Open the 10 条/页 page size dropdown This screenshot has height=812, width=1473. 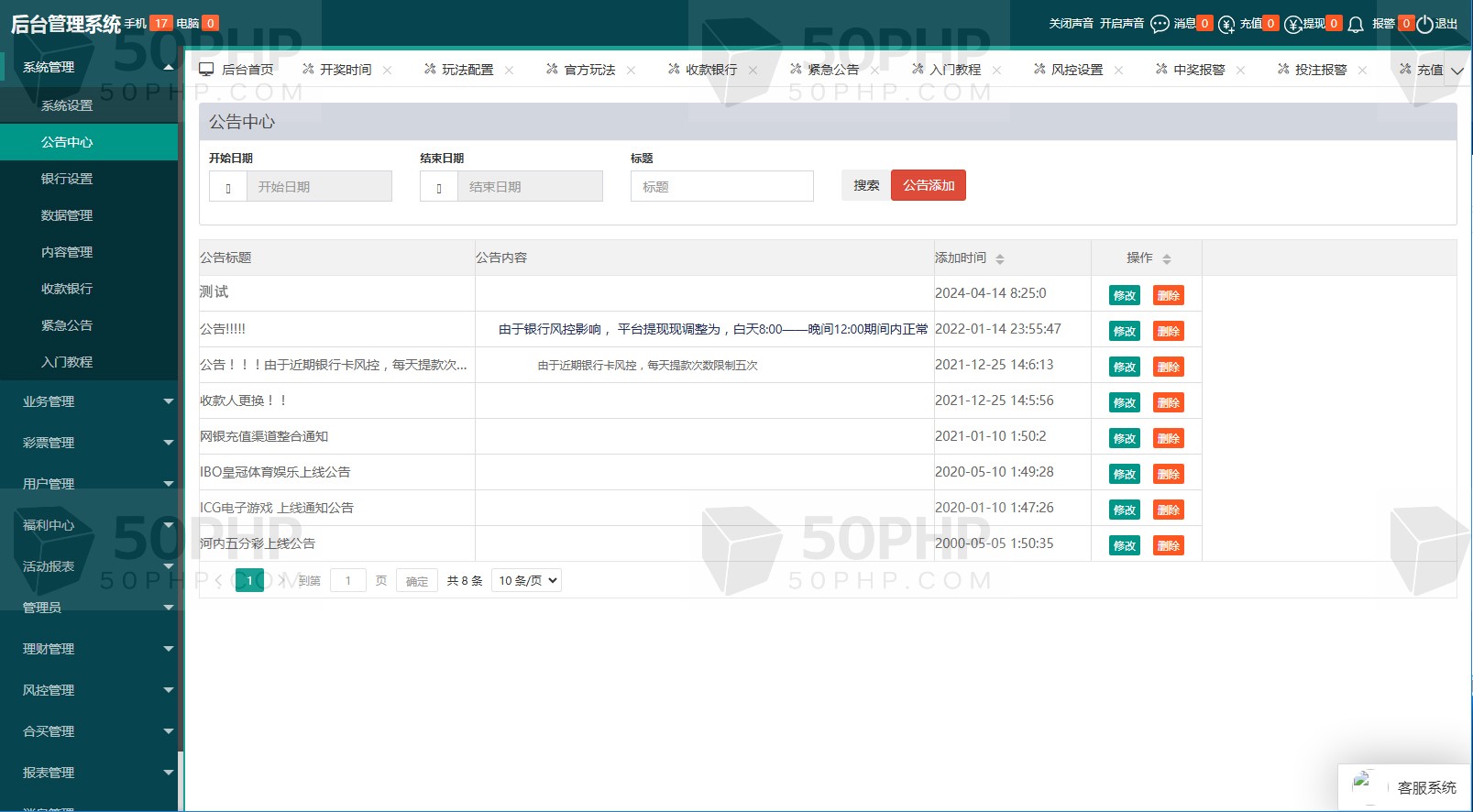coord(526,581)
